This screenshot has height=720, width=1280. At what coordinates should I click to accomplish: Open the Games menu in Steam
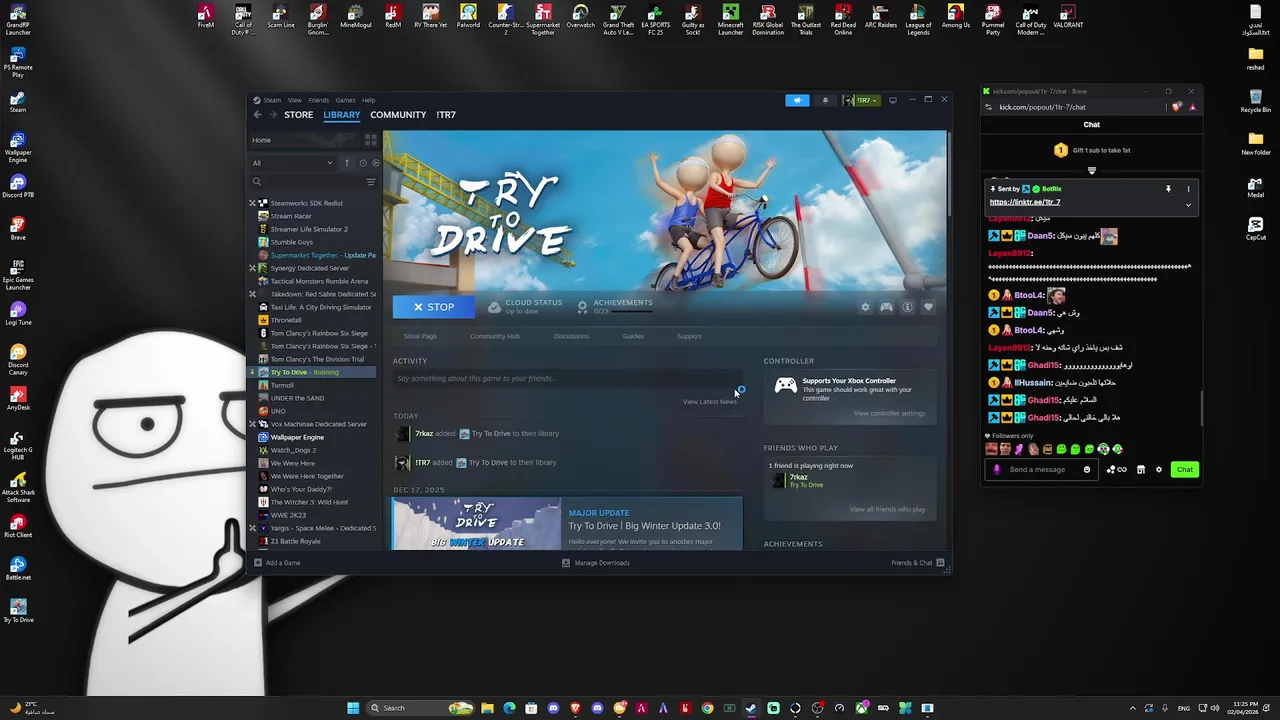345,100
